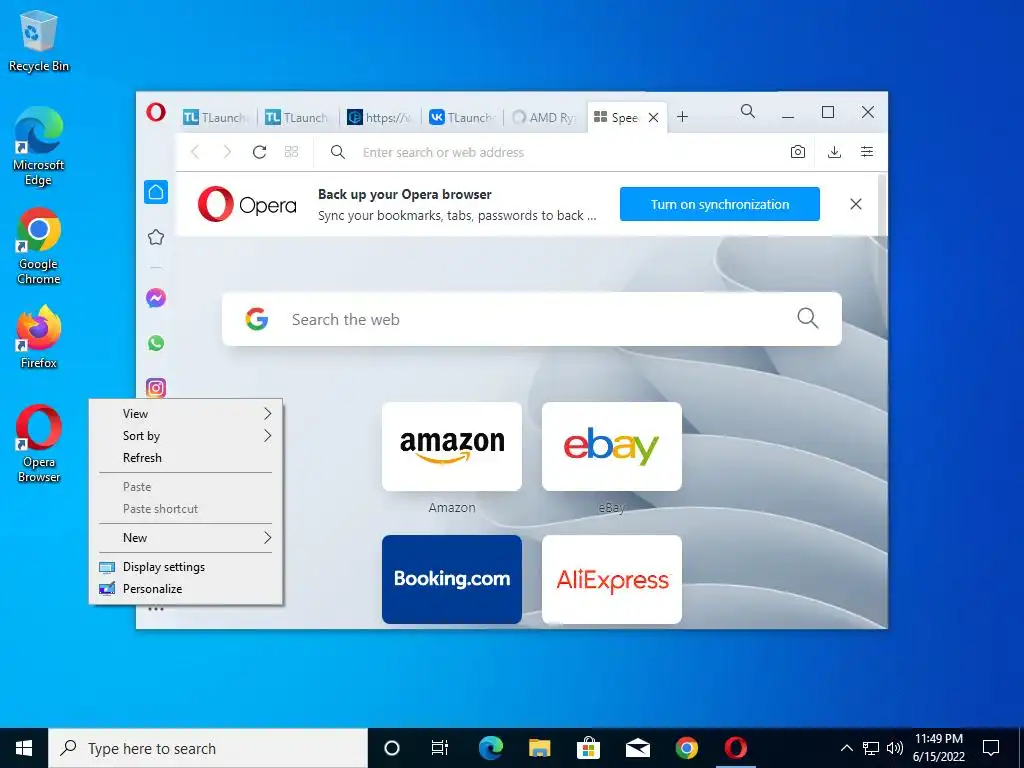Select the Home icon in Opera sidebar

click(155, 192)
